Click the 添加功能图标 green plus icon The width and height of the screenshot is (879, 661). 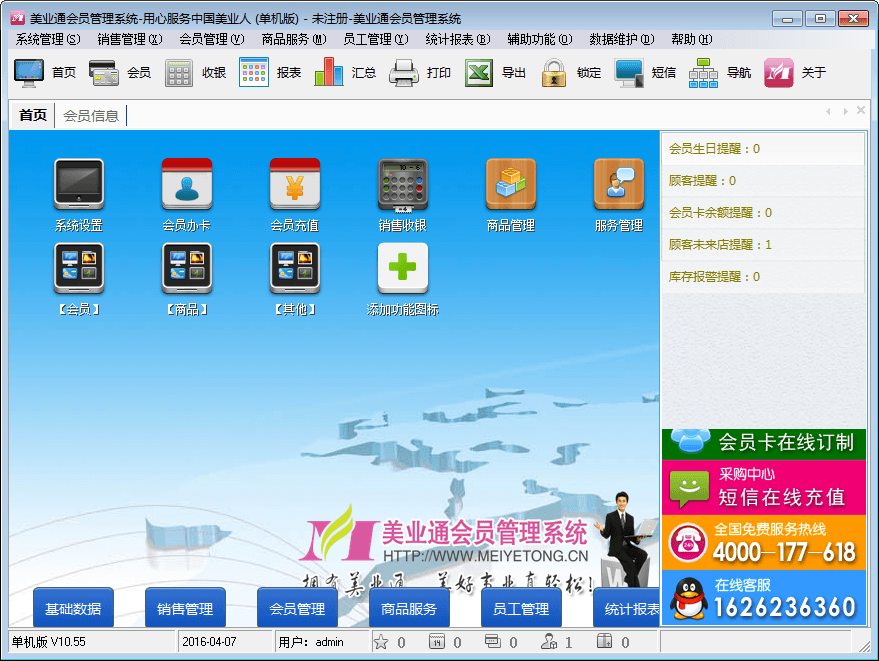tap(402, 269)
